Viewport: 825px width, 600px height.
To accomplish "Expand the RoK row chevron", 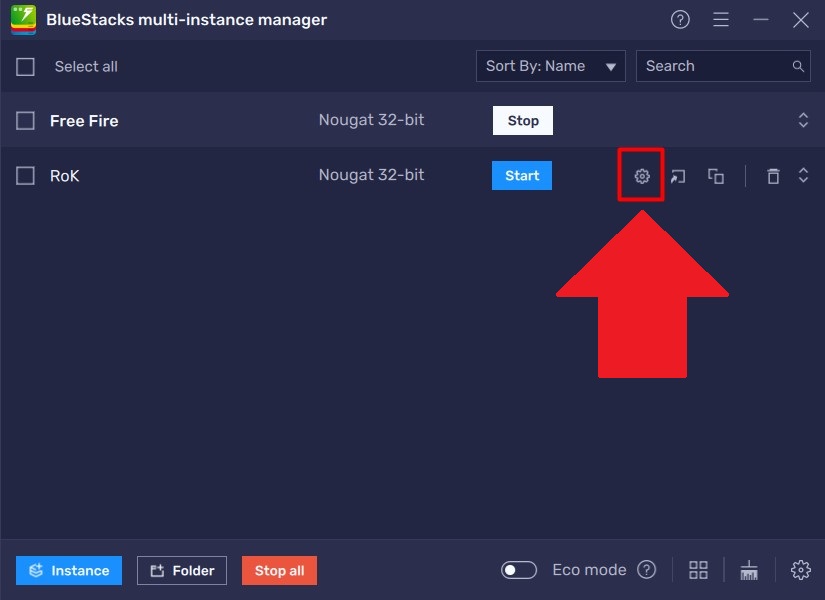I will [x=803, y=175].
